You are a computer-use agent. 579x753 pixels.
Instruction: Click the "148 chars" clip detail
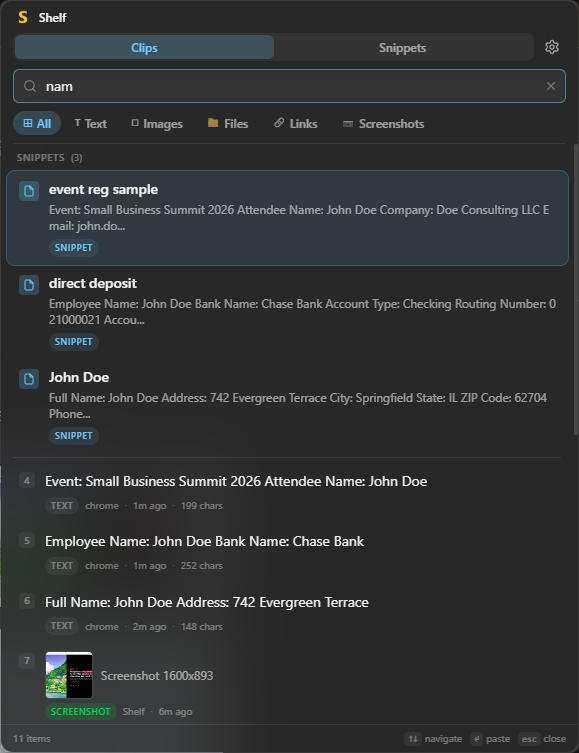coord(202,626)
